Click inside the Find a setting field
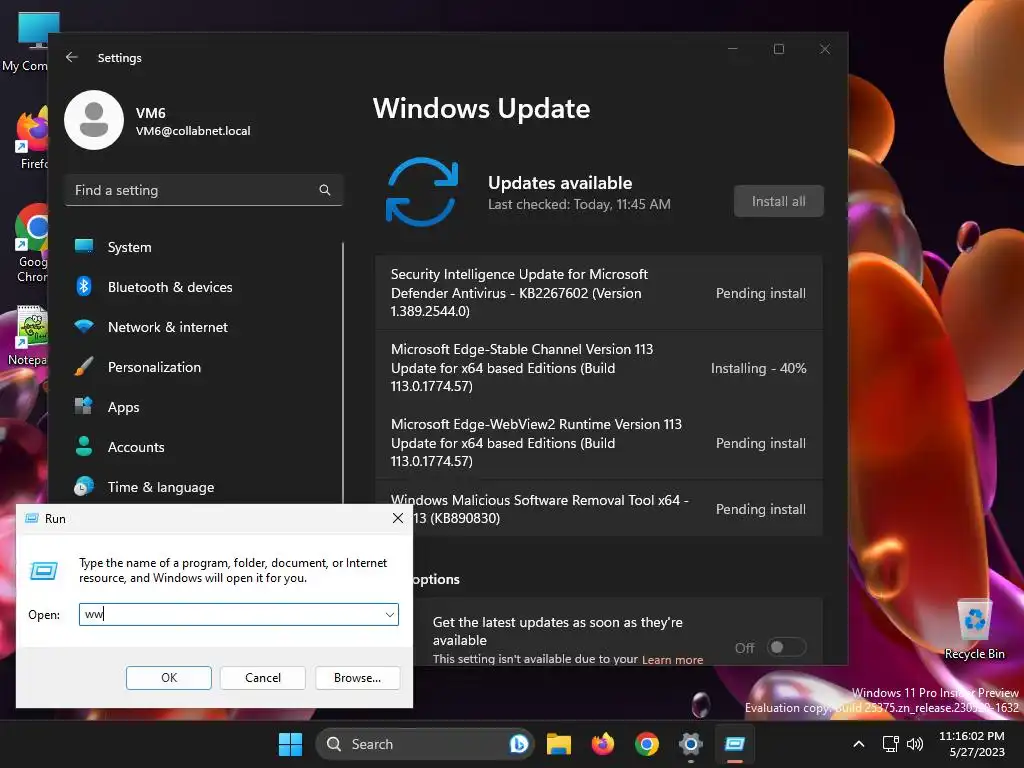 [x=204, y=190]
